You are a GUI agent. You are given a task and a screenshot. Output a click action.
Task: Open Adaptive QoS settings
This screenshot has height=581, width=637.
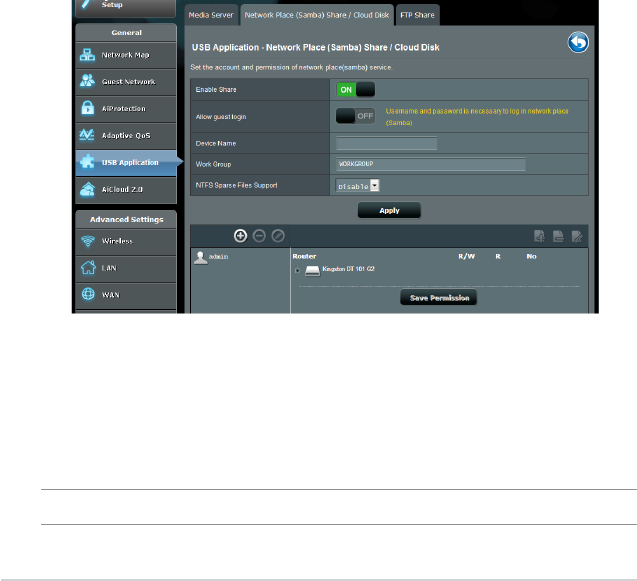(126, 135)
